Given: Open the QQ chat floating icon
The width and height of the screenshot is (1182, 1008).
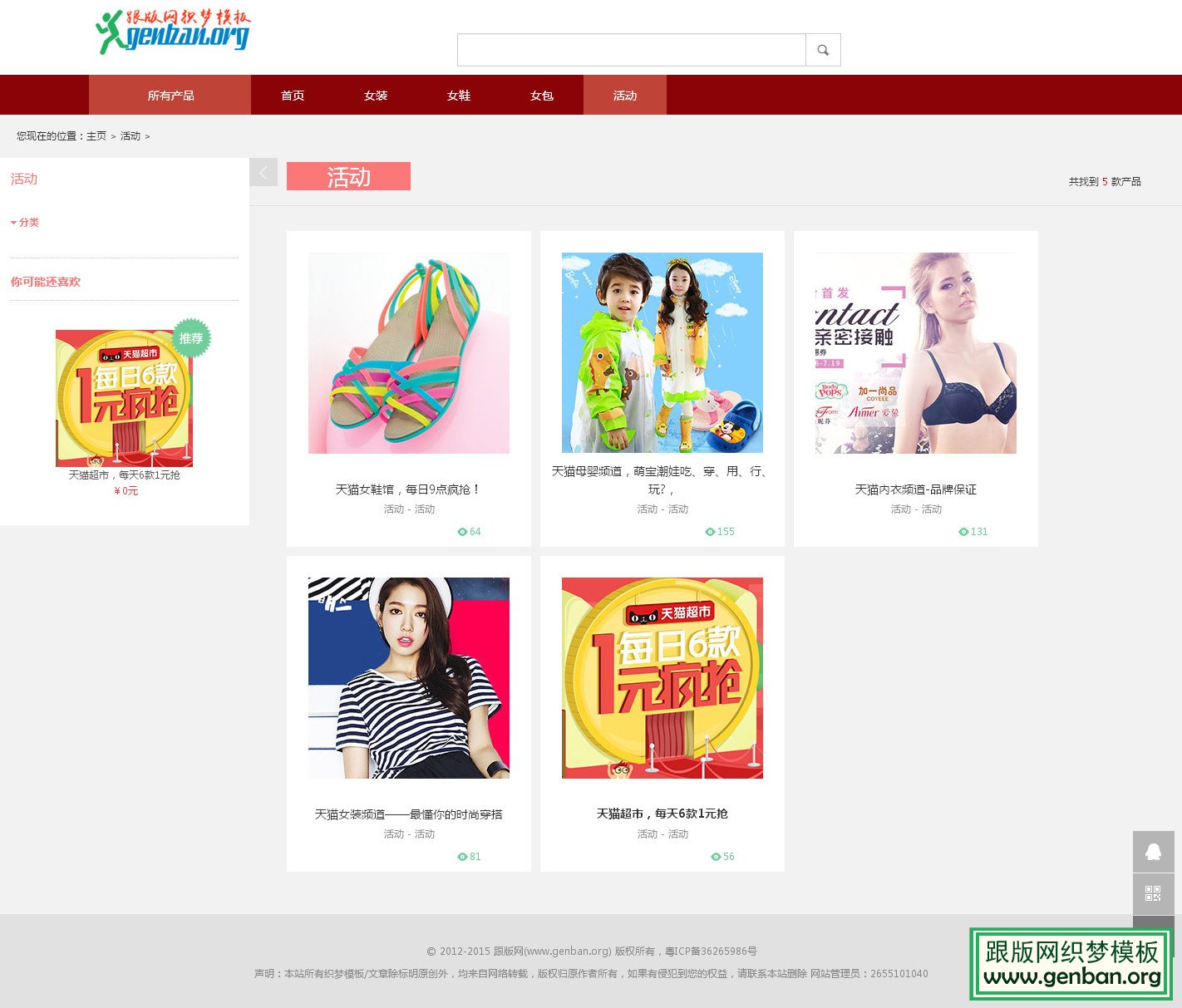Looking at the screenshot, I should (1153, 852).
